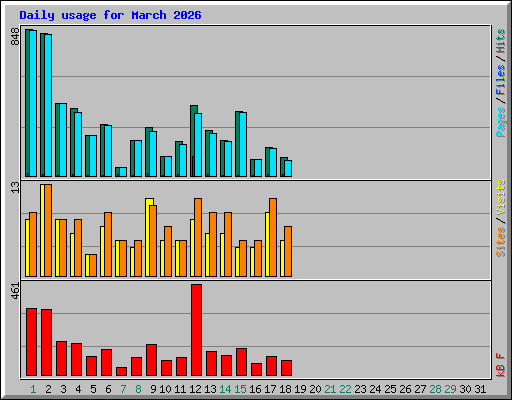Click the red KB bar for day 1
Viewport: 512px width, 400px height.
31,342
